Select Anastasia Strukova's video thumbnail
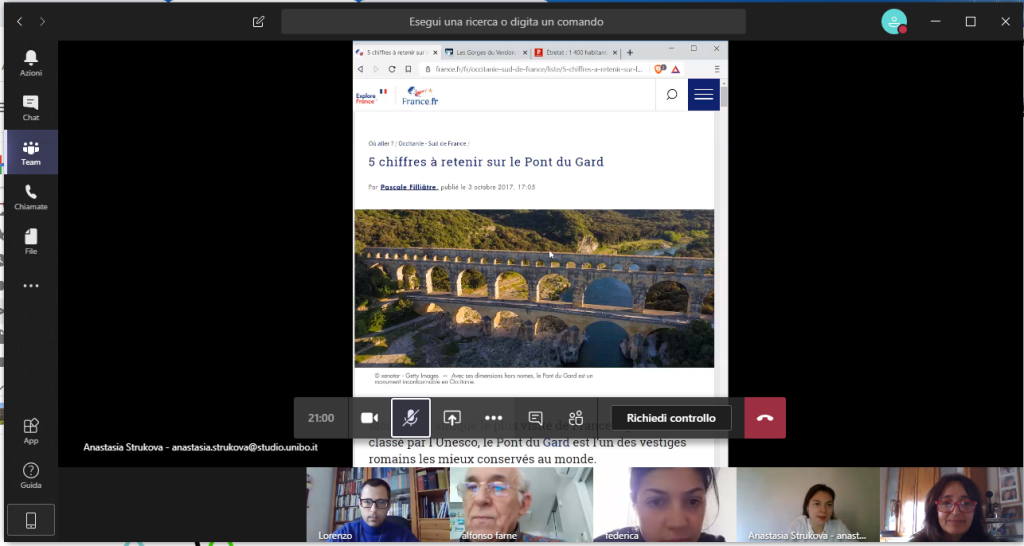The image size is (1024, 546). pyautogui.click(x=808, y=504)
